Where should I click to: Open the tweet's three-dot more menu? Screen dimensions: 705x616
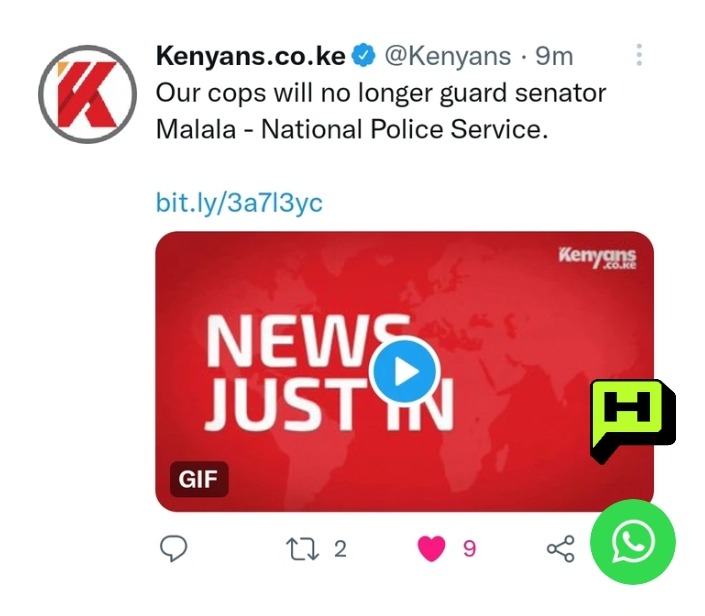[639, 55]
